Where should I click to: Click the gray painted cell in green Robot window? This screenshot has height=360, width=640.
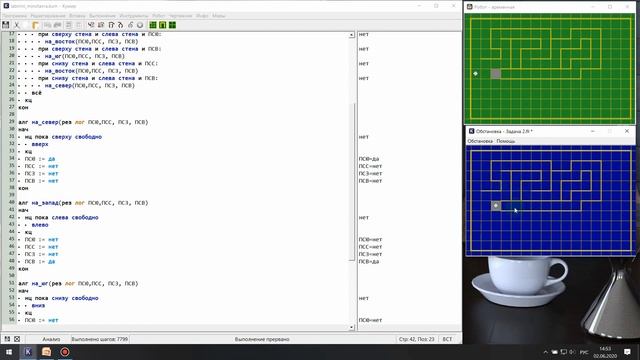click(x=496, y=74)
